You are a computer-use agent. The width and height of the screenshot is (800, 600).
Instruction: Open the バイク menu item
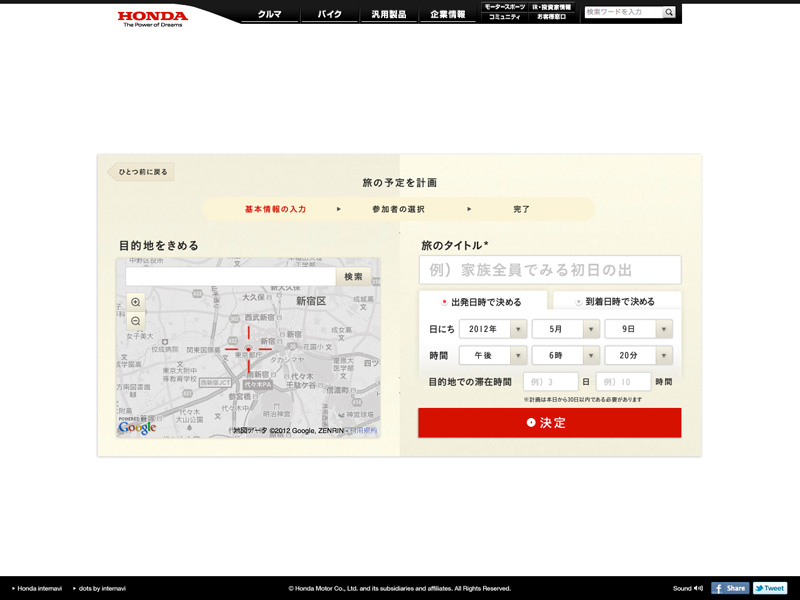[x=329, y=14]
